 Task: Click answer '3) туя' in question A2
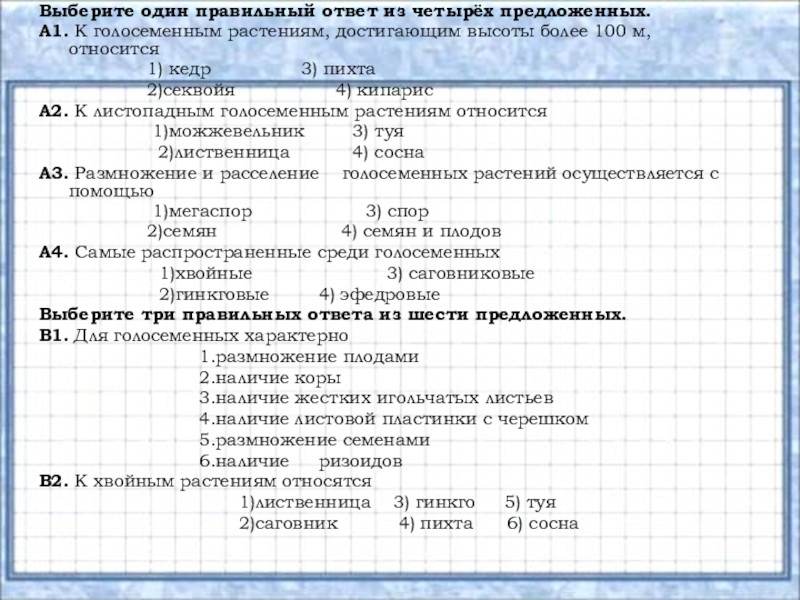378,132
